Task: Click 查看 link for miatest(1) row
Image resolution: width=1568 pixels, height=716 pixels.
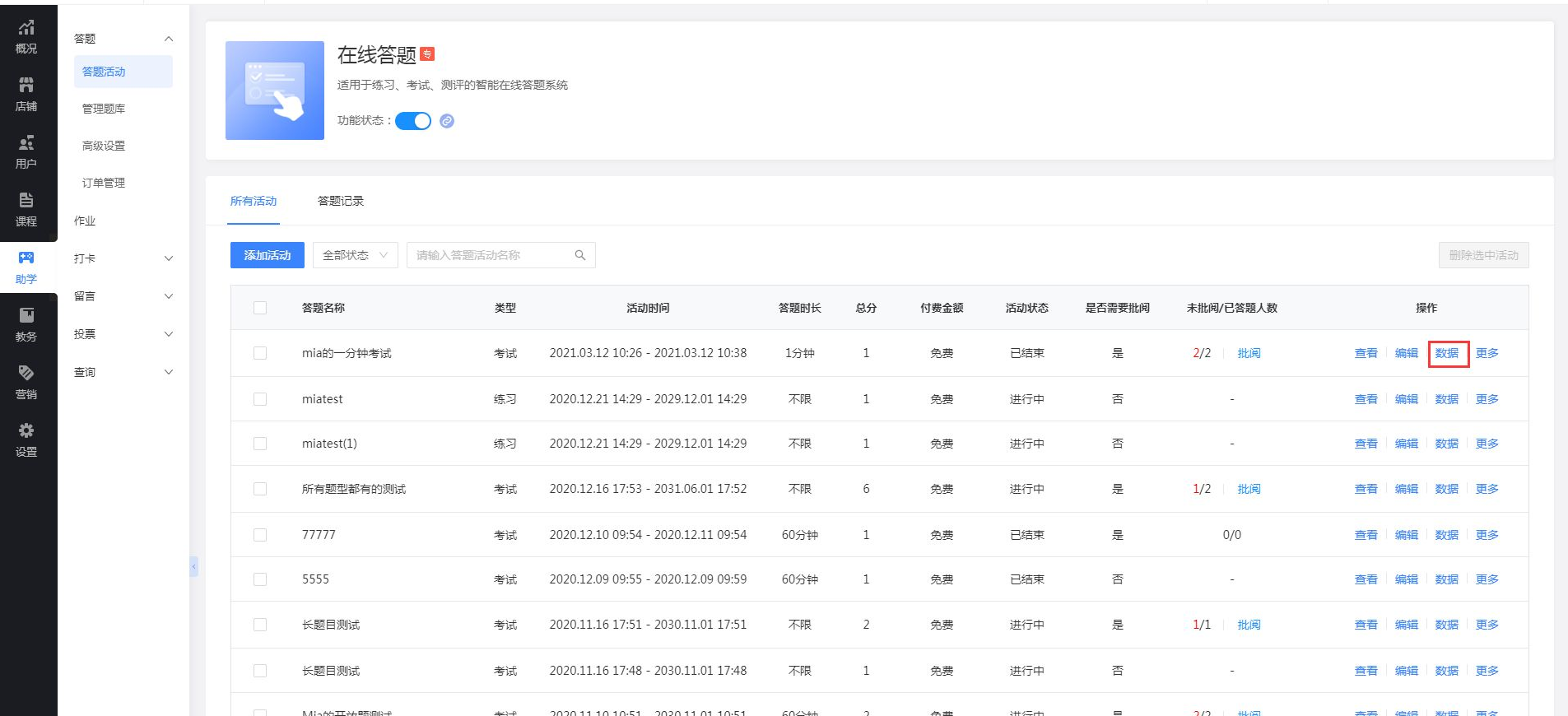Action: [1366, 444]
